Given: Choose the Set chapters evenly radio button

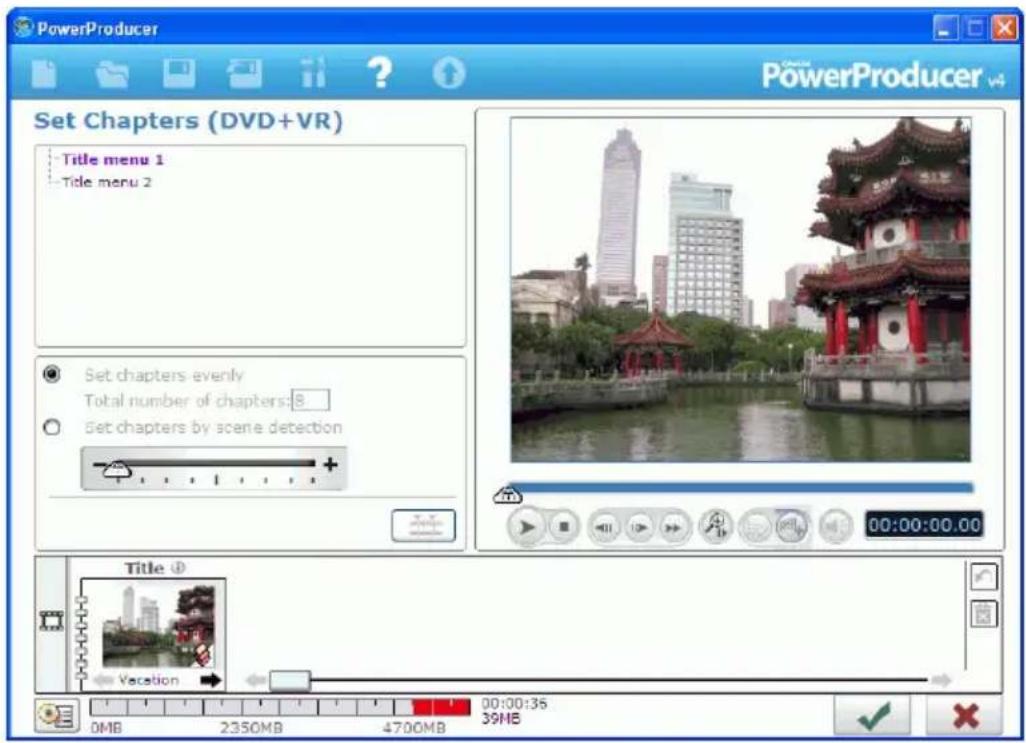Looking at the screenshot, I should (x=52, y=375).
